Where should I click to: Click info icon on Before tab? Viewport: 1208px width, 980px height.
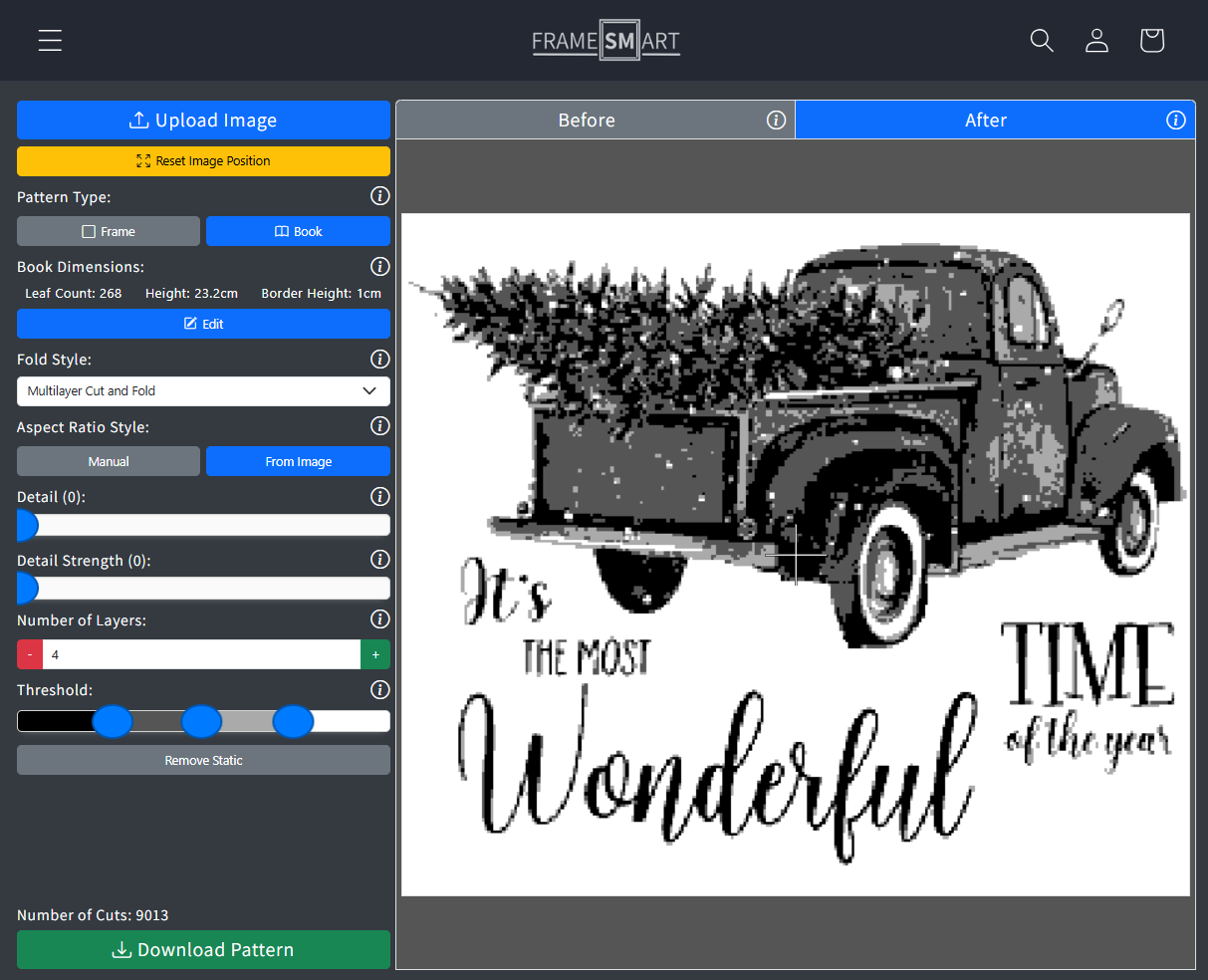tap(777, 120)
